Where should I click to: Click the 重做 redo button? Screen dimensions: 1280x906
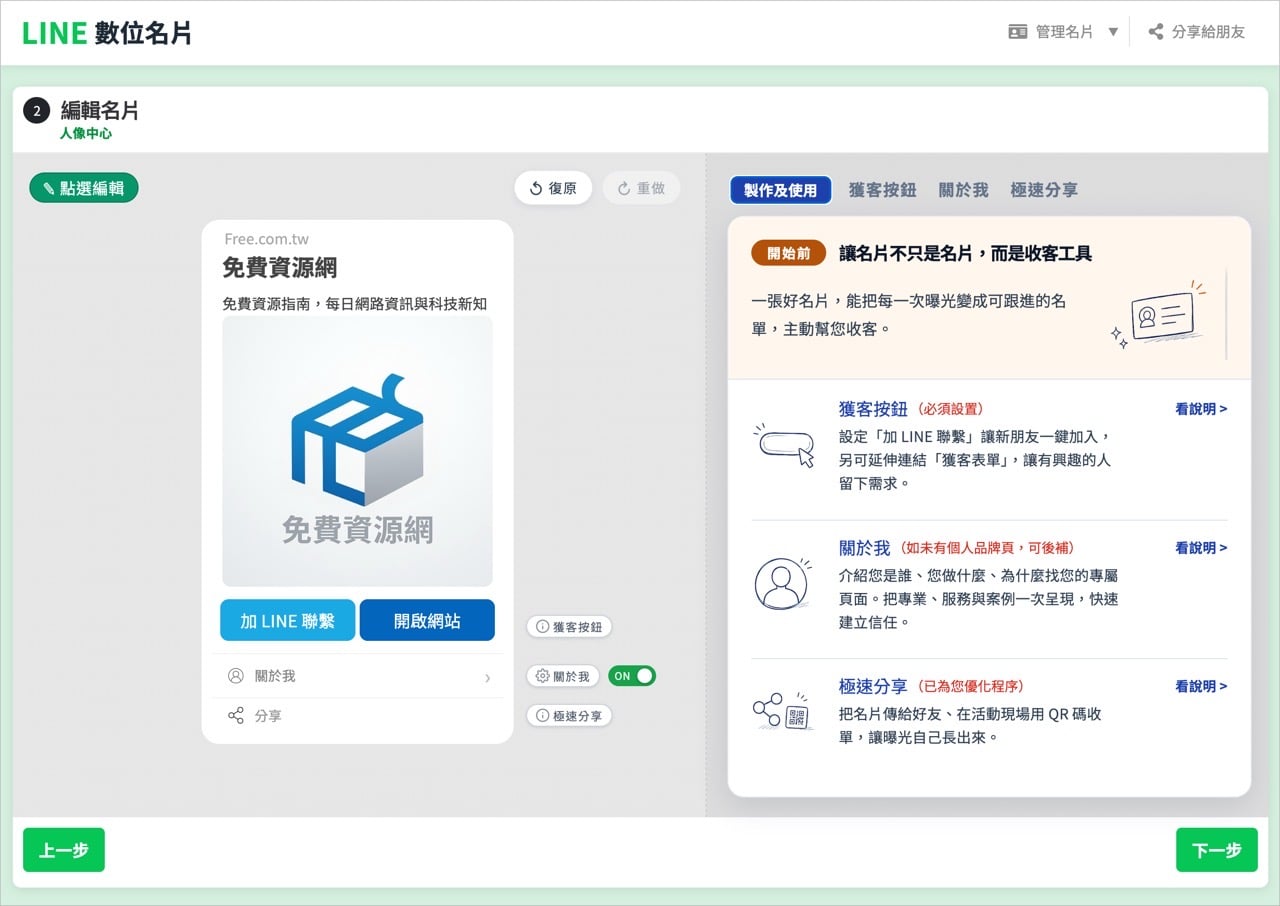[641, 188]
